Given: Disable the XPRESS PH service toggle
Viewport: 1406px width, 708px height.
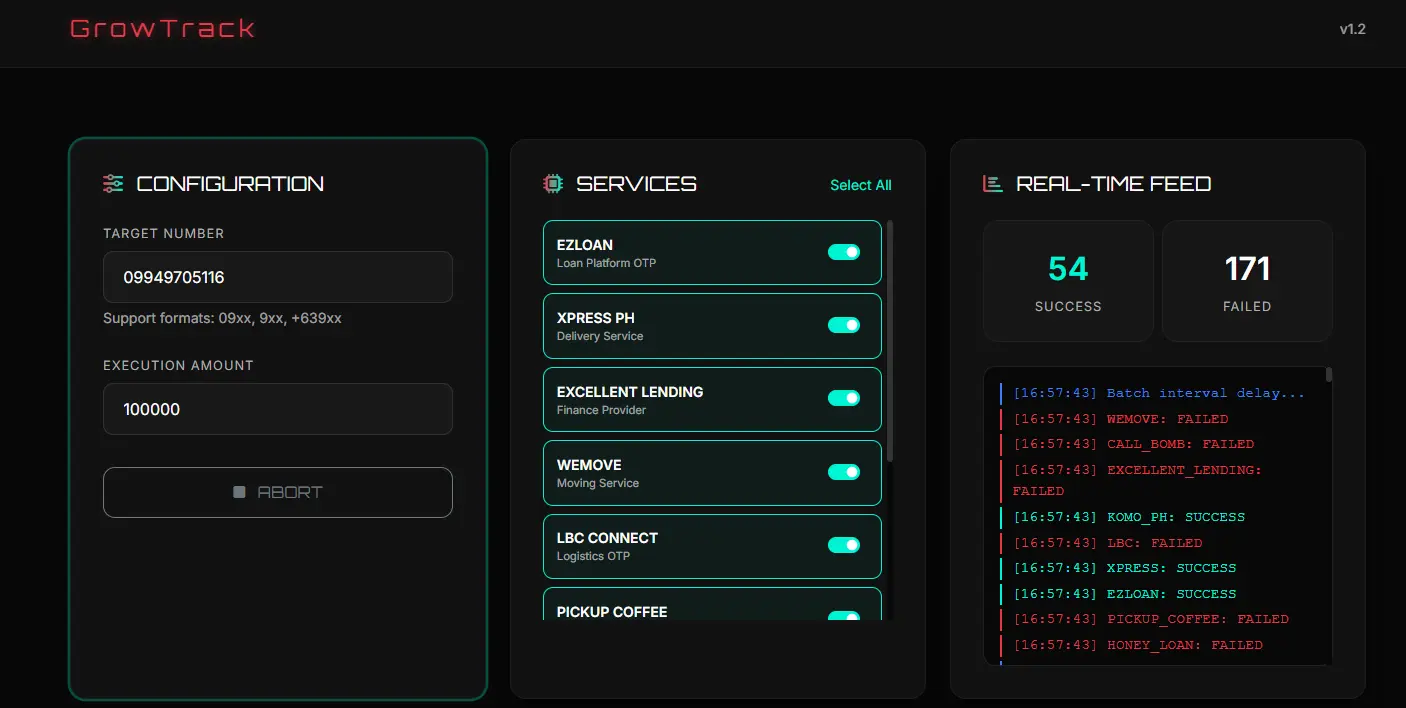Looking at the screenshot, I should click(x=844, y=325).
